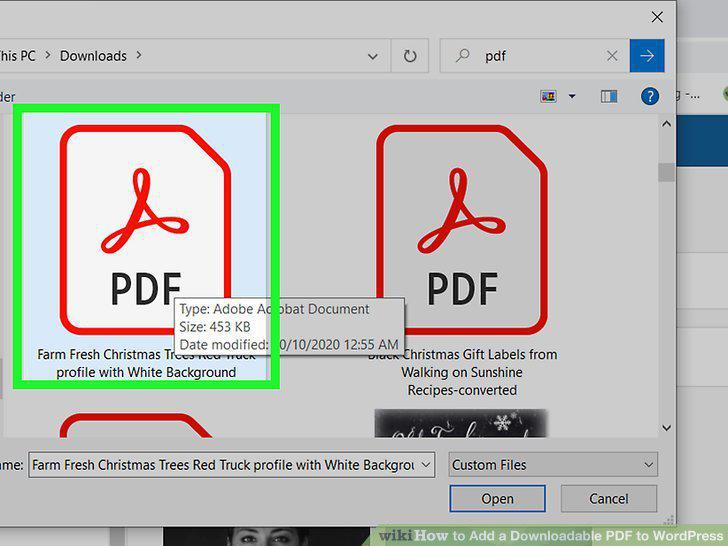
Task: Click the Cancel button
Action: pyautogui.click(x=609, y=499)
